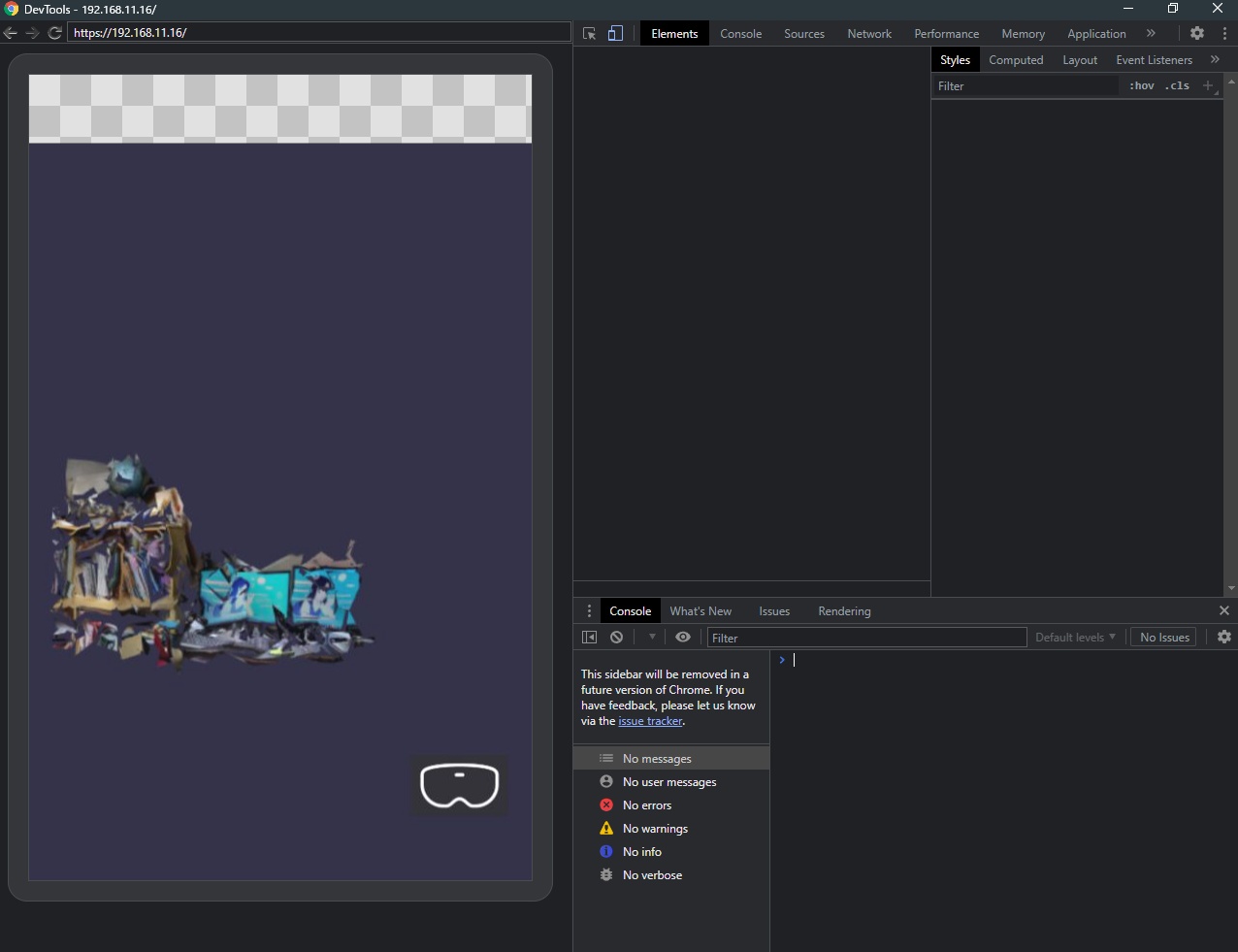Click the 3D scanned model in preview

212,563
